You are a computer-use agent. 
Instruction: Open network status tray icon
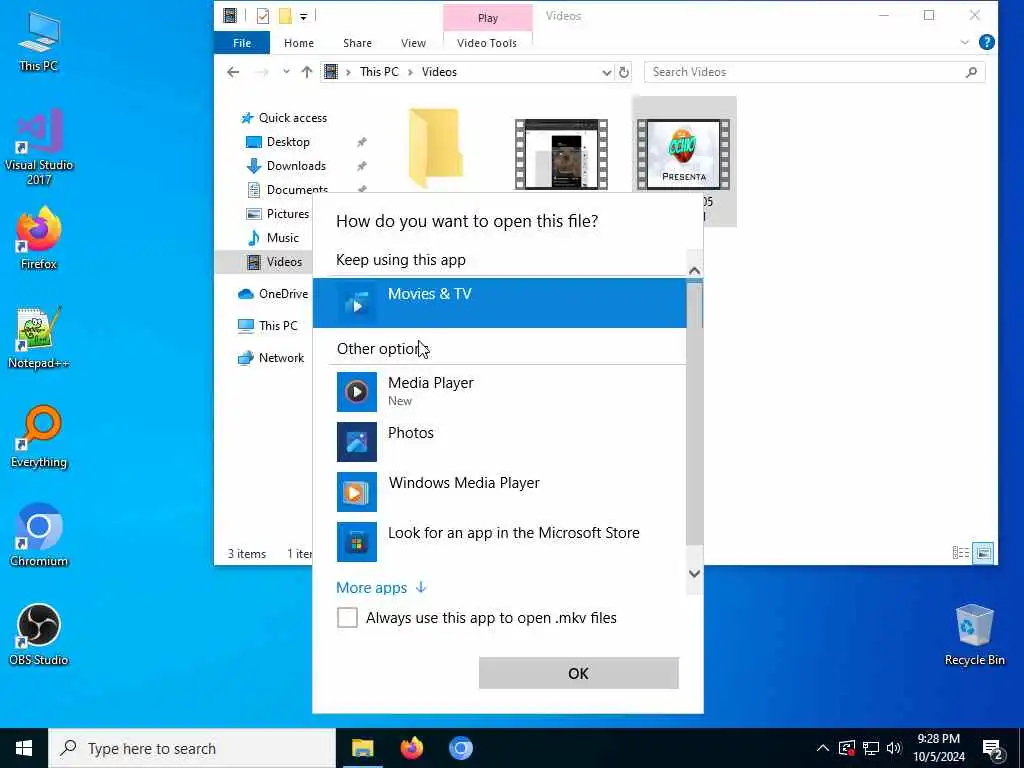click(871, 748)
